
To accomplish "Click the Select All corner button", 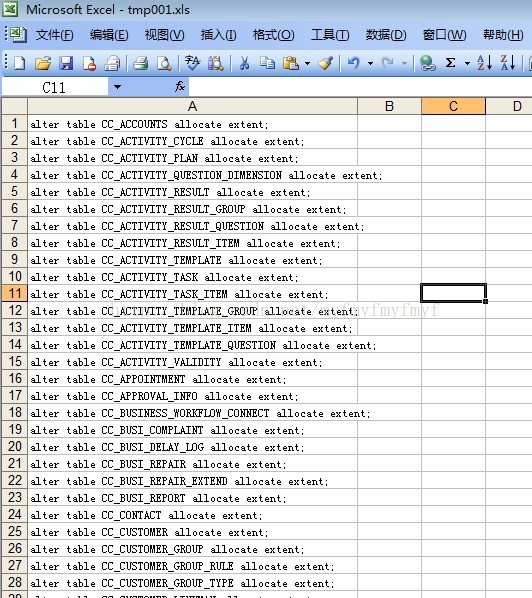I will pyautogui.click(x=14, y=106).
